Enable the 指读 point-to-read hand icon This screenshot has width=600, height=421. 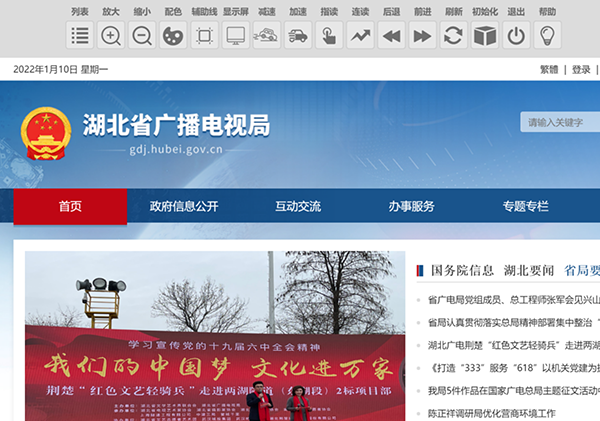click(329, 35)
